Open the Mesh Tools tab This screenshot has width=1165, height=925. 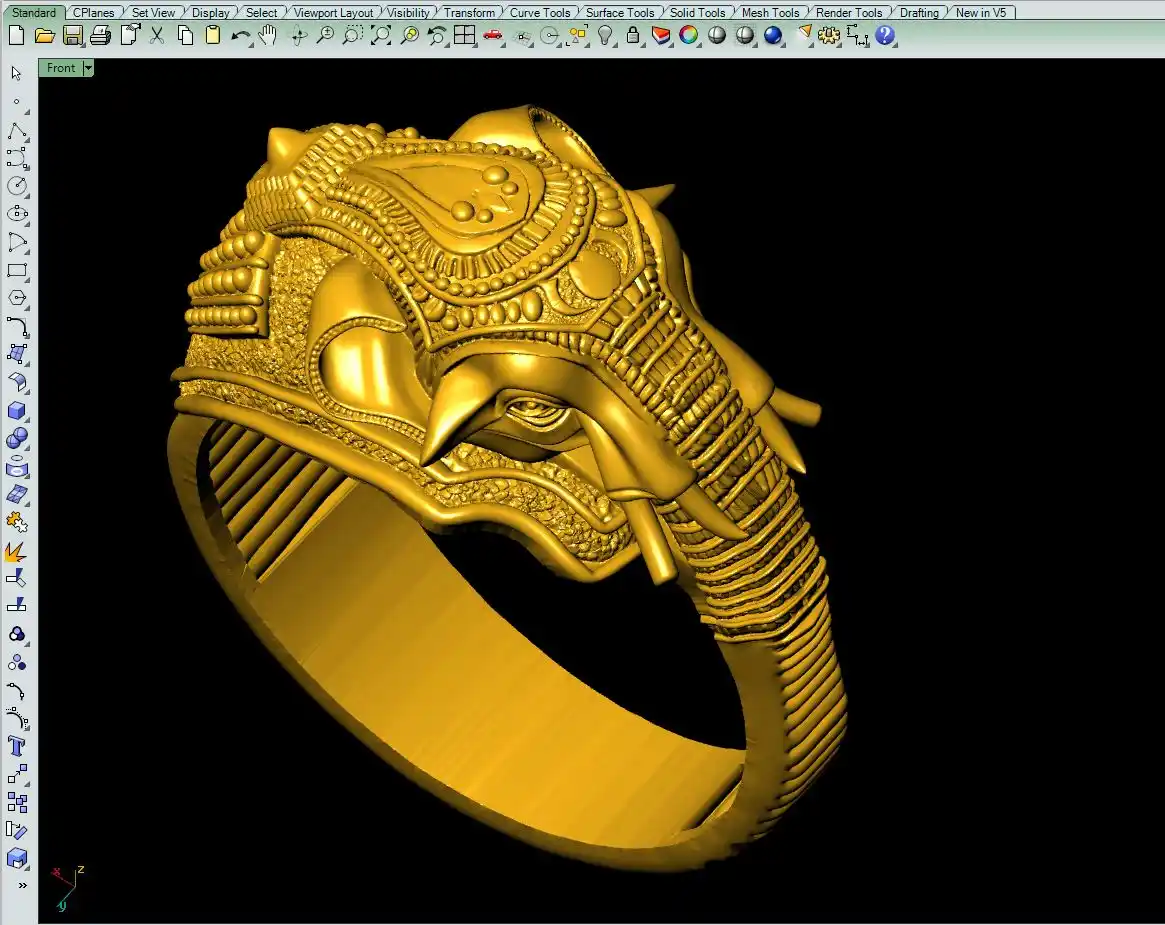[770, 13]
